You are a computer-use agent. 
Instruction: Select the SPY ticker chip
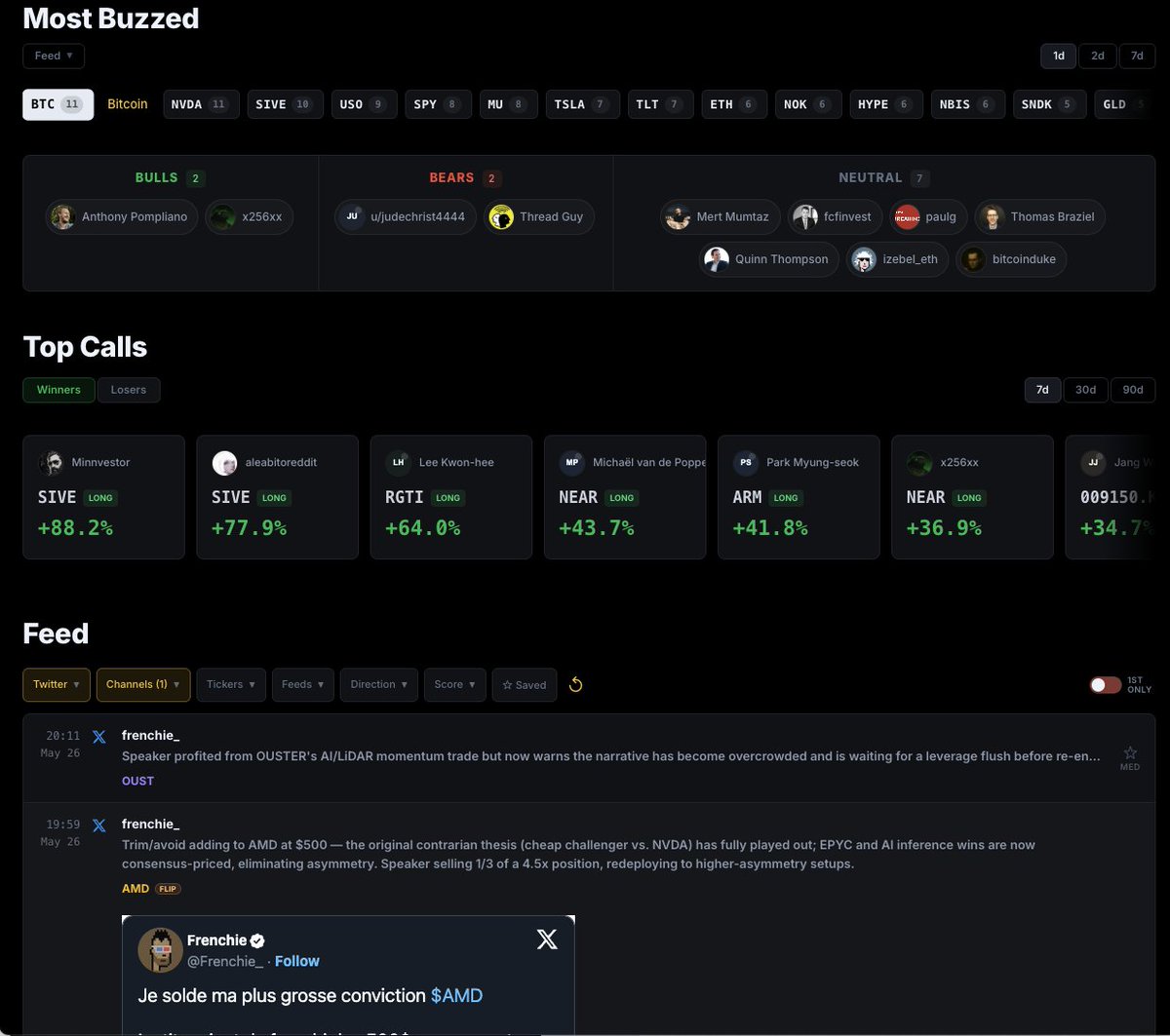[438, 104]
